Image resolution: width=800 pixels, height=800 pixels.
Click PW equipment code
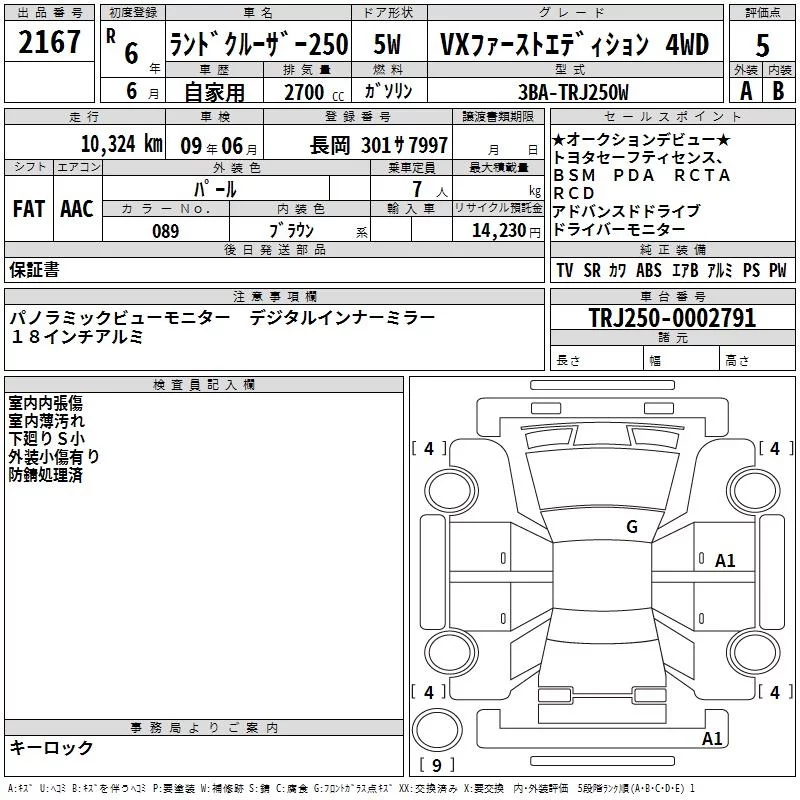pos(778,270)
